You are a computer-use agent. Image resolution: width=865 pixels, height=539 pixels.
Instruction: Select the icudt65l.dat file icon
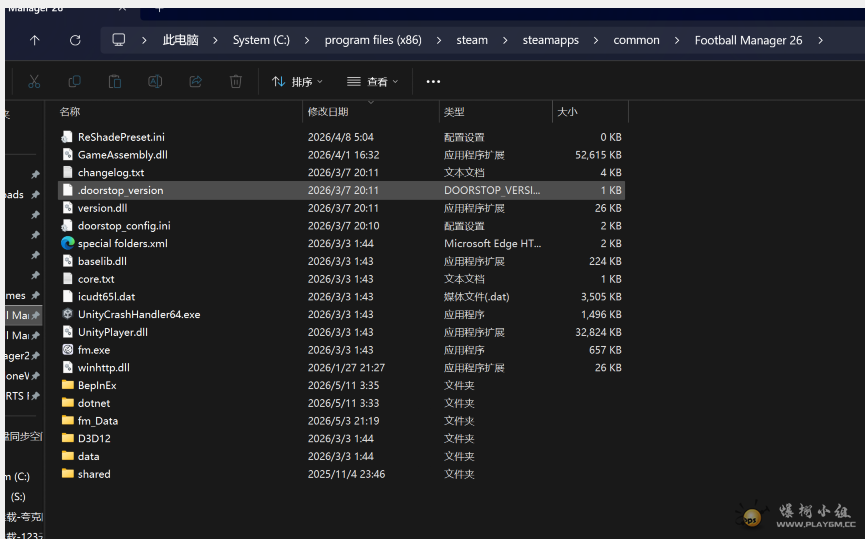[x=67, y=296]
